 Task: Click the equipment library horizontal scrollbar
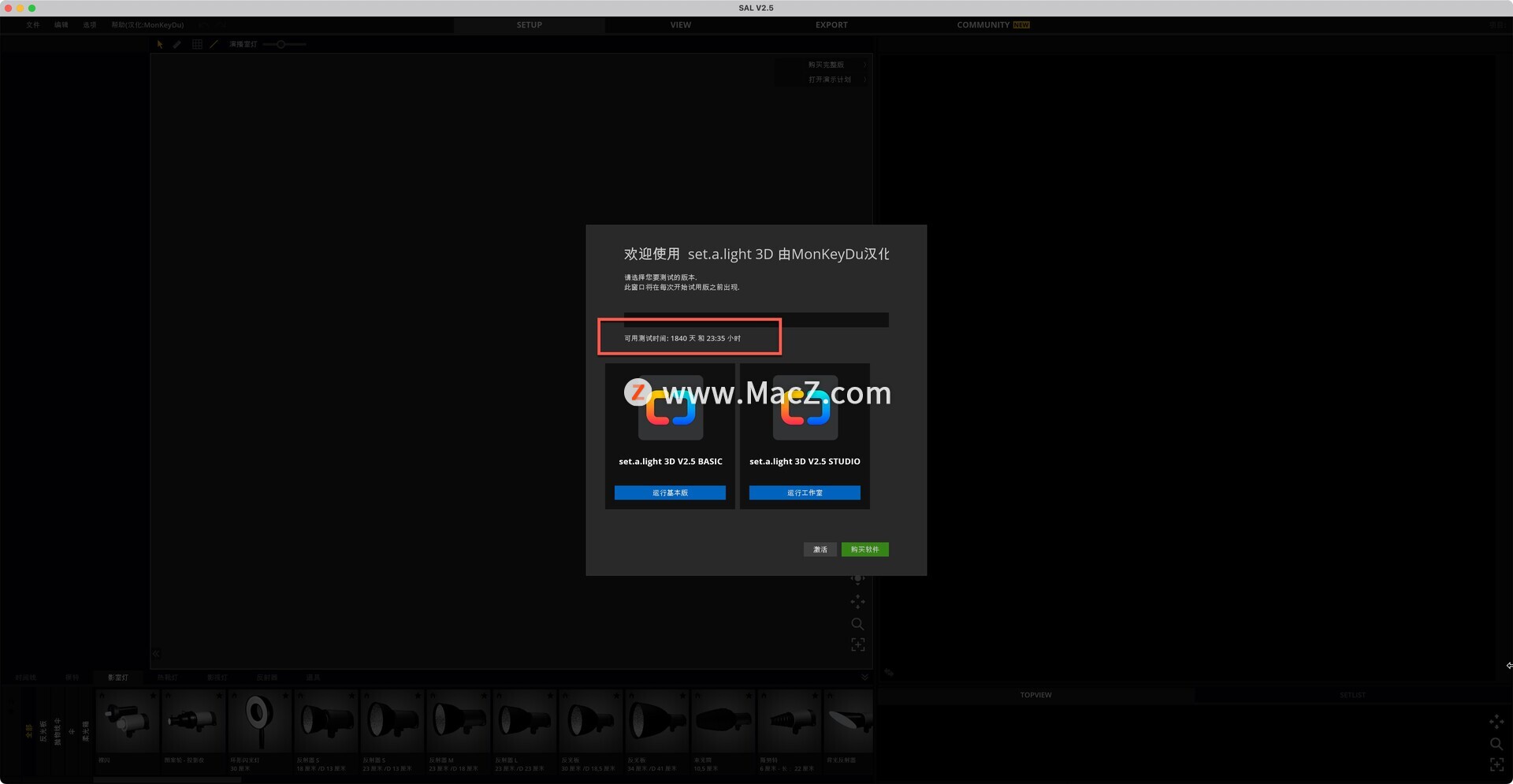pyautogui.click(x=167, y=780)
